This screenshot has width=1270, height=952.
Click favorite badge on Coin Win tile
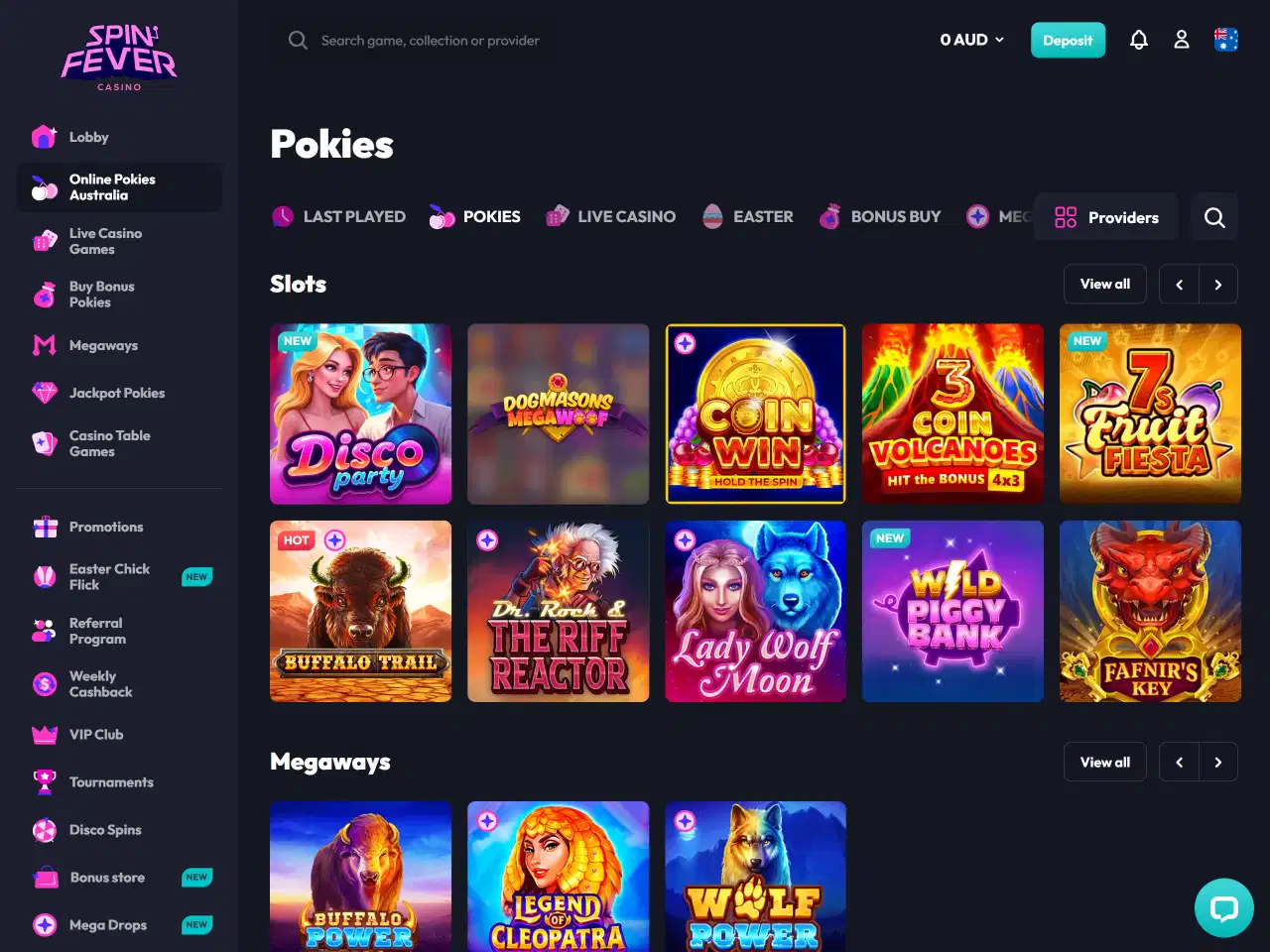(686, 344)
